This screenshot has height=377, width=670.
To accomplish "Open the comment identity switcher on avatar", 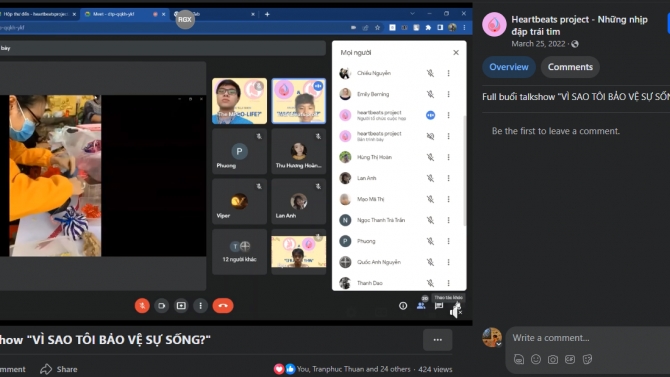I will [499, 344].
